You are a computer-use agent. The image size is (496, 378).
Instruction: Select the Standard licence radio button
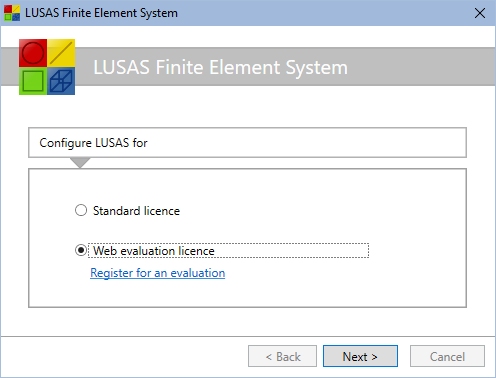coord(81,210)
